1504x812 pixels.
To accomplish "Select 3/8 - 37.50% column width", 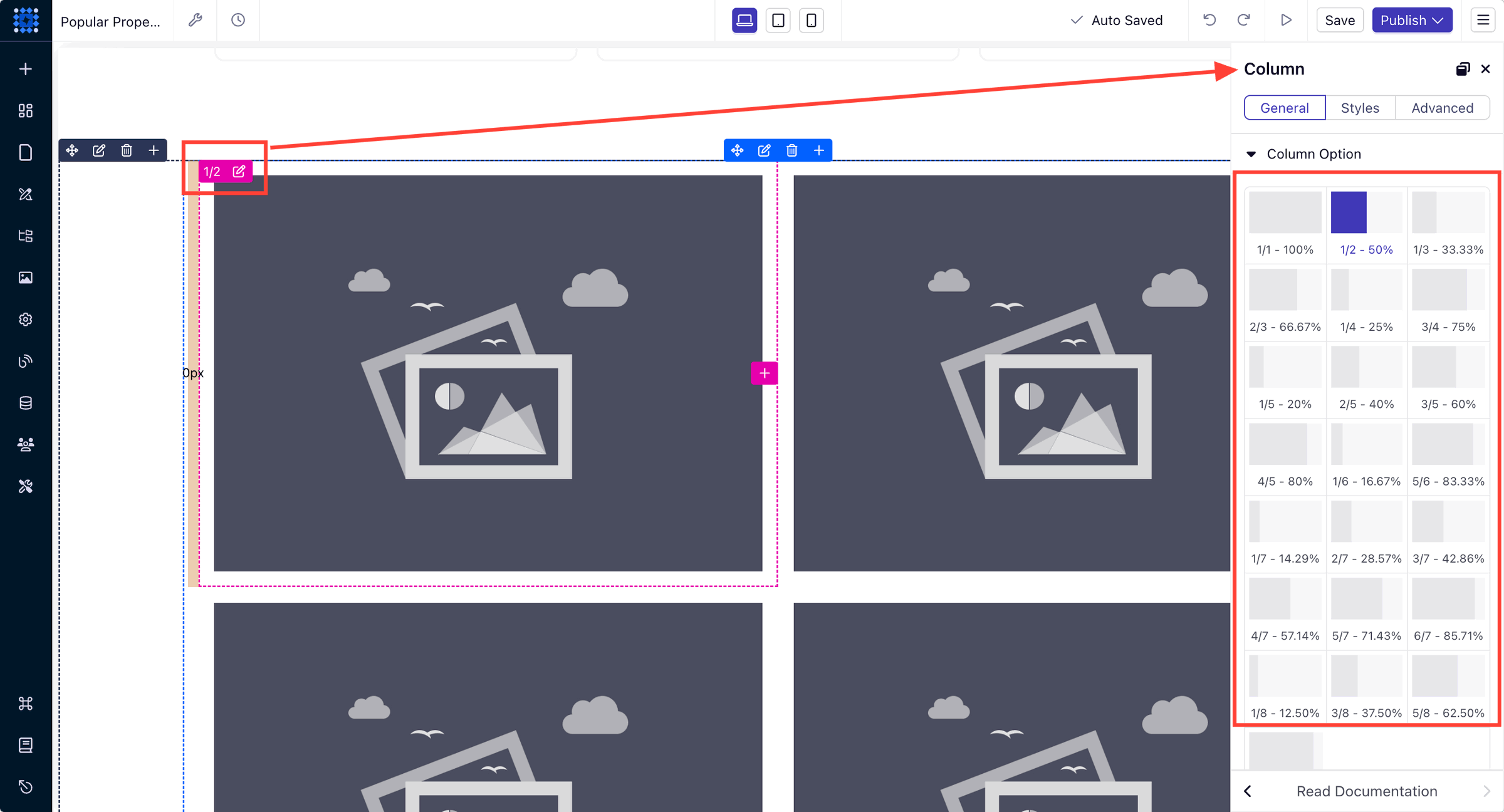I will tap(1367, 687).
